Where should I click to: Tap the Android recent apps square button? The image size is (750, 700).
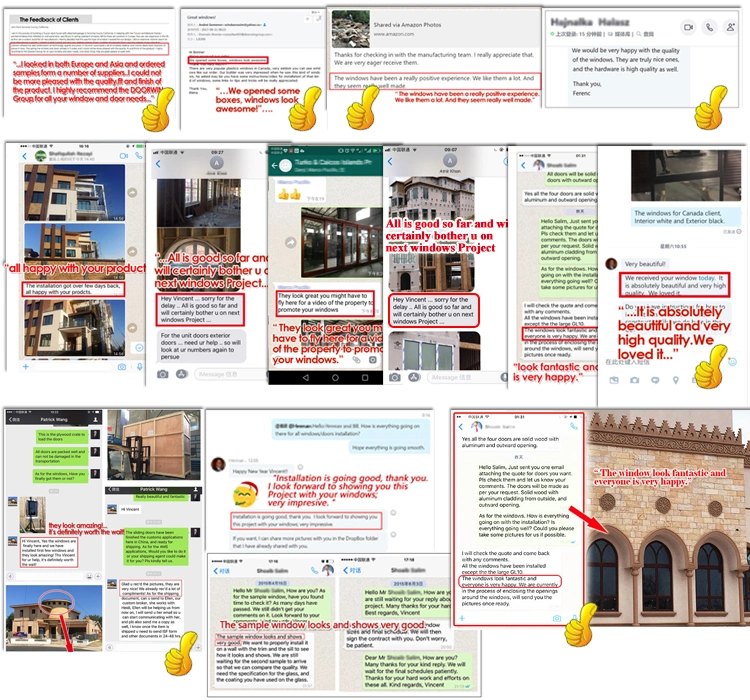coord(365,378)
